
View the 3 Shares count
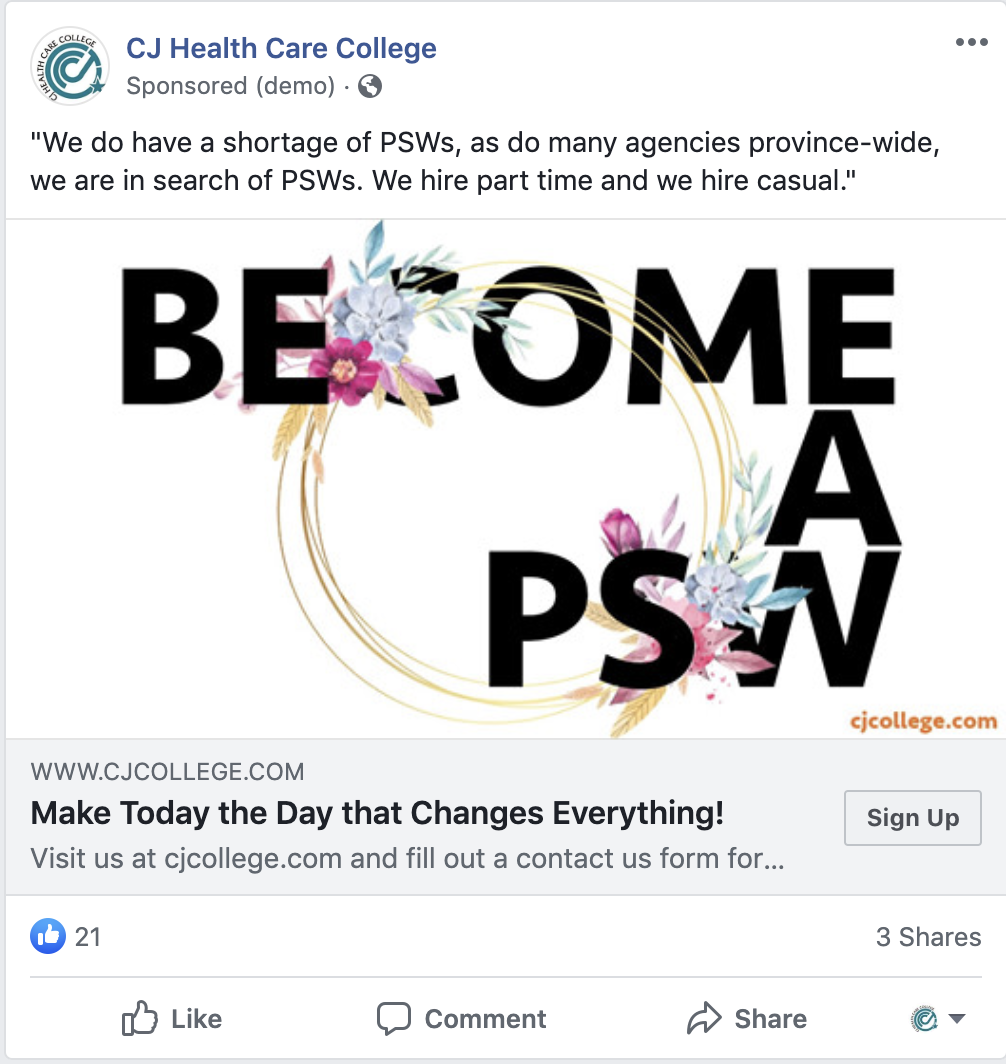(x=928, y=937)
